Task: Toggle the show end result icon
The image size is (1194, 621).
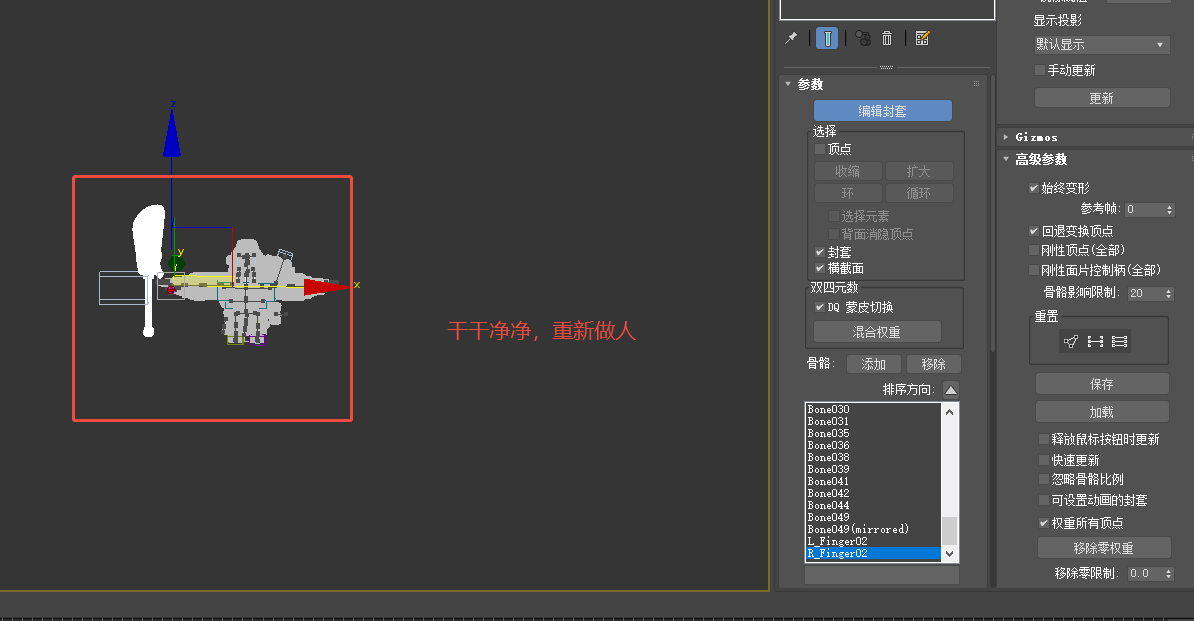Action: coord(827,38)
